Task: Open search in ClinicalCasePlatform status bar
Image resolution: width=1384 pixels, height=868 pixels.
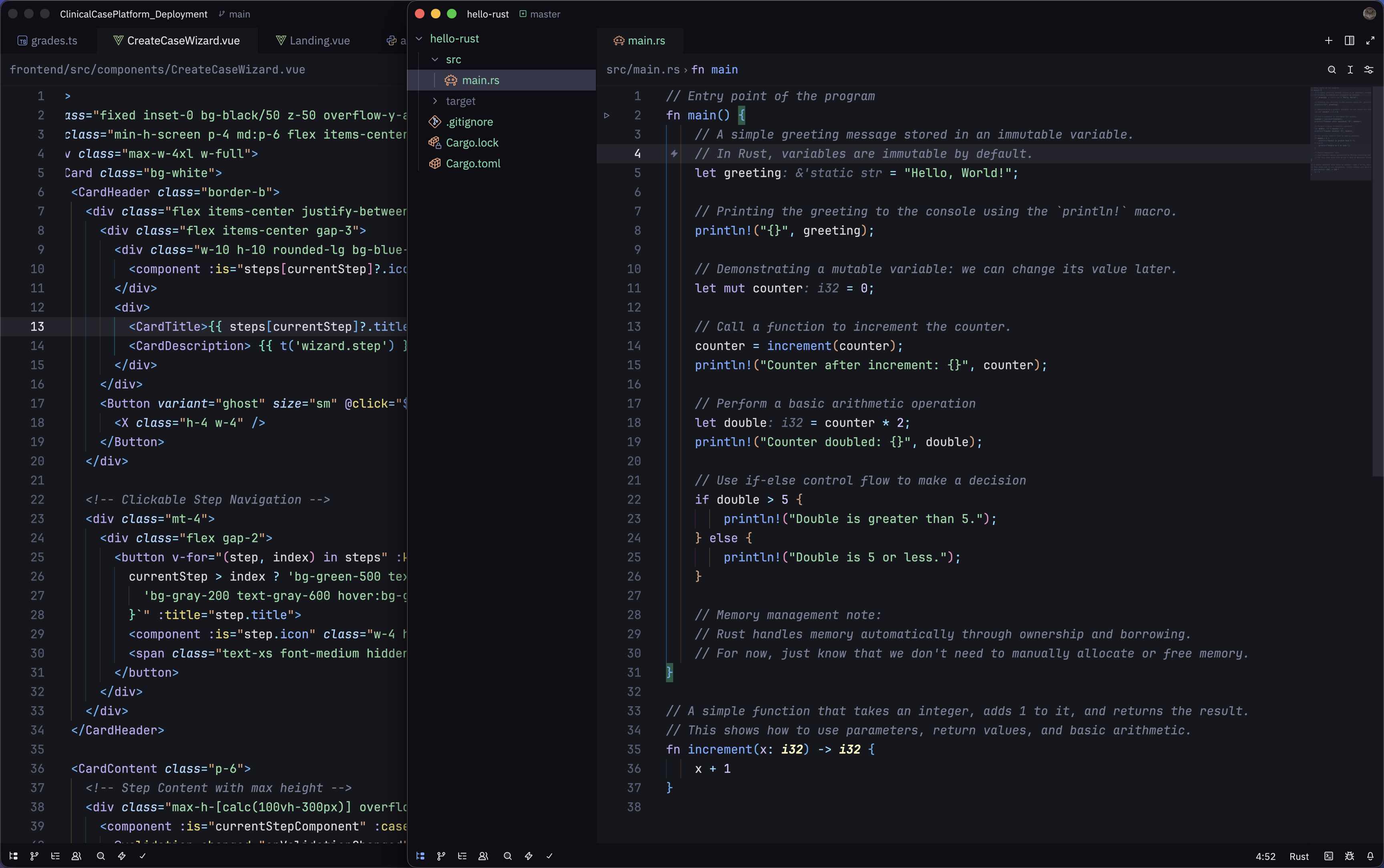Action: 101,856
